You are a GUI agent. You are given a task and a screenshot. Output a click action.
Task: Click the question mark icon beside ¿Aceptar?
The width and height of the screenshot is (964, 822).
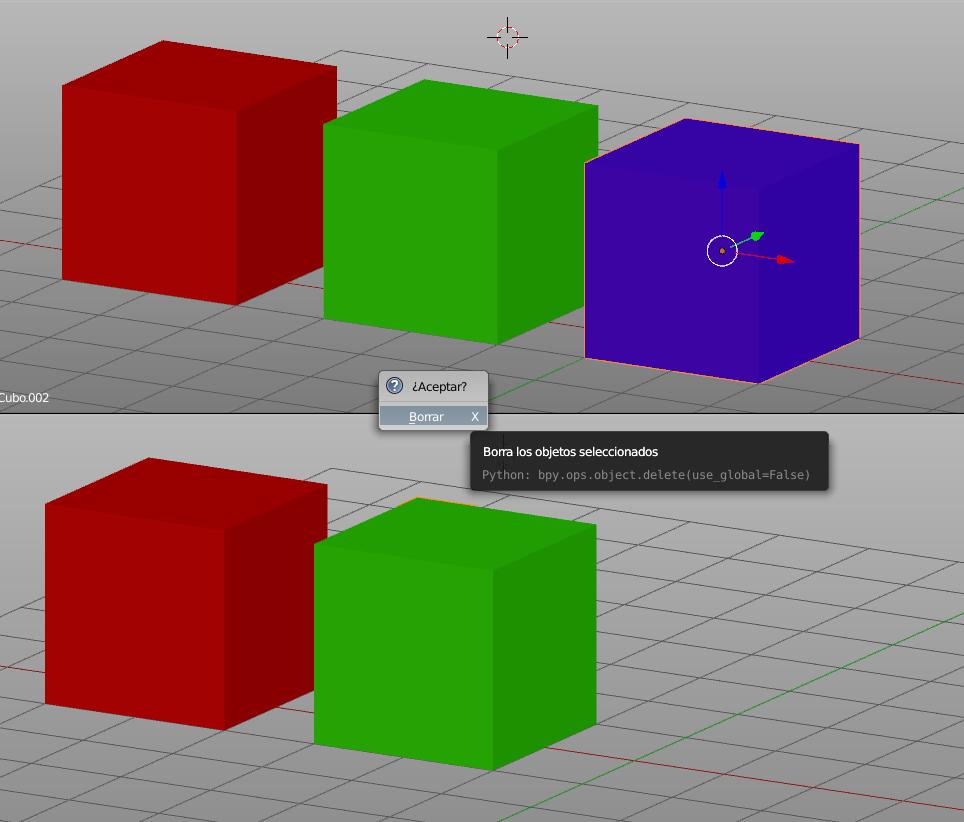tap(394, 385)
